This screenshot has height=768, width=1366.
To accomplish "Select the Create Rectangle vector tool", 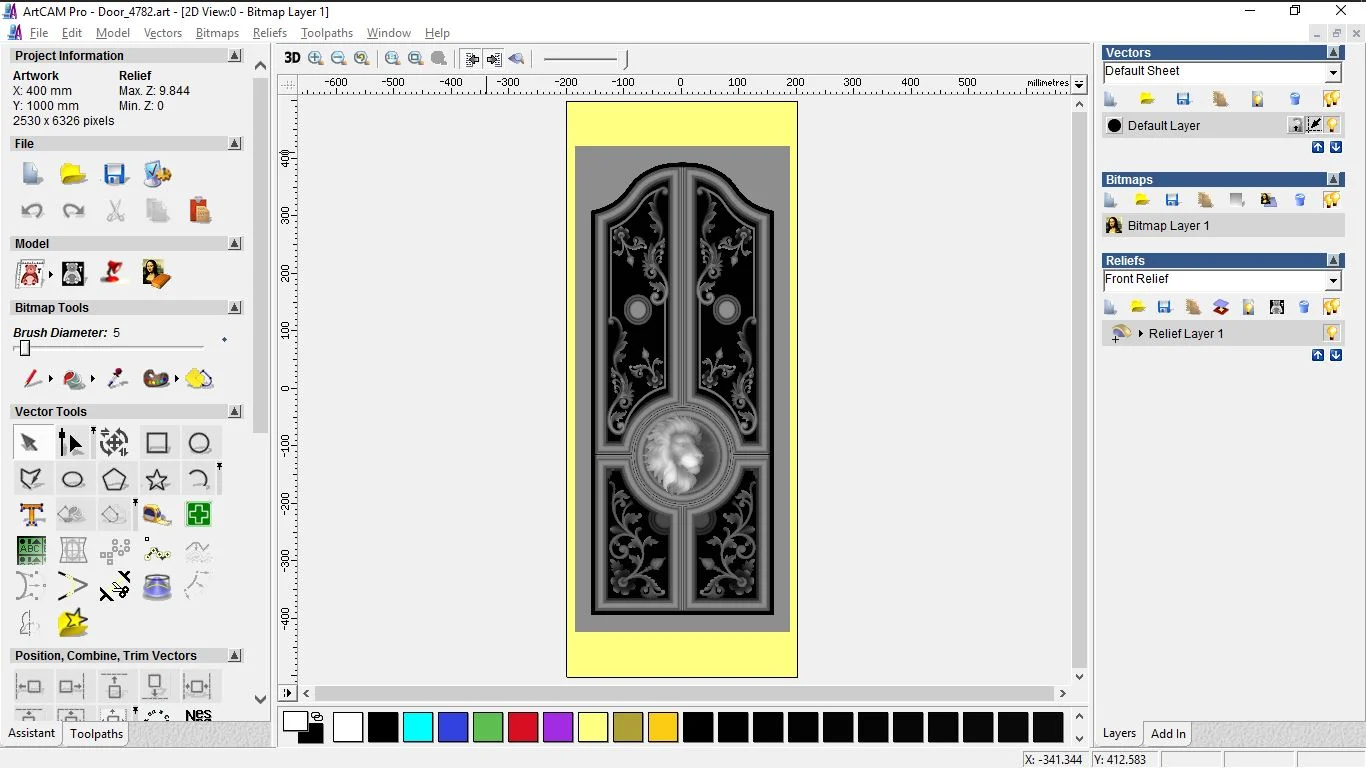I will [x=157, y=443].
